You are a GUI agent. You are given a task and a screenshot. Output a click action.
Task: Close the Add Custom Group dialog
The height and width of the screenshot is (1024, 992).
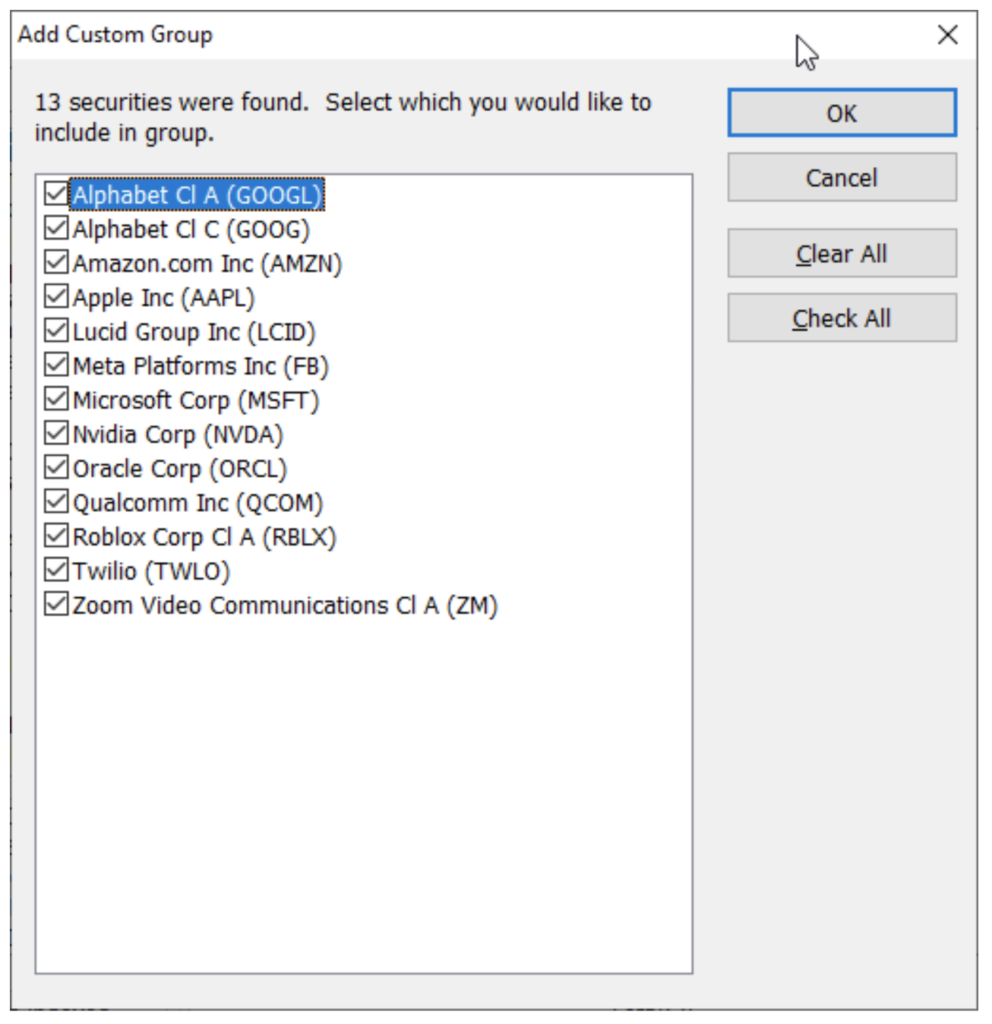point(947,35)
